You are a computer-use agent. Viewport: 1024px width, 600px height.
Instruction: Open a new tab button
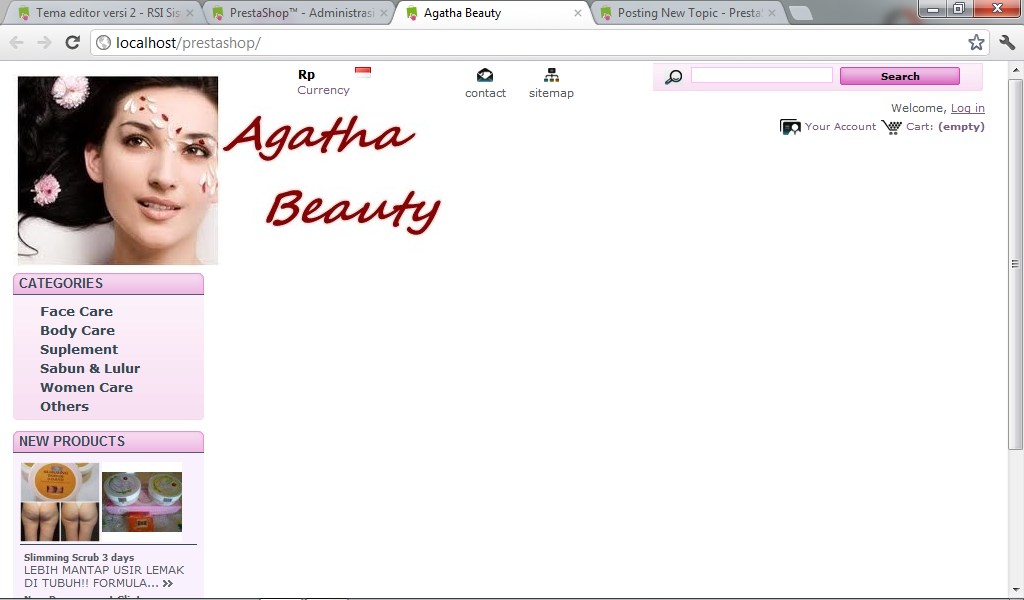pyautogui.click(x=801, y=13)
